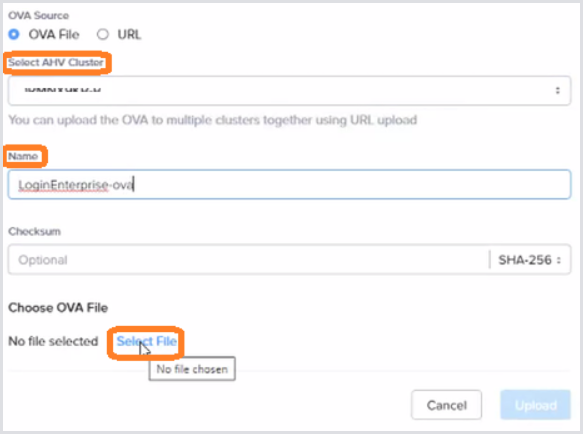The image size is (583, 434).
Task: Click the 'Choose OVA File' heading
Action: pos(58,308)
